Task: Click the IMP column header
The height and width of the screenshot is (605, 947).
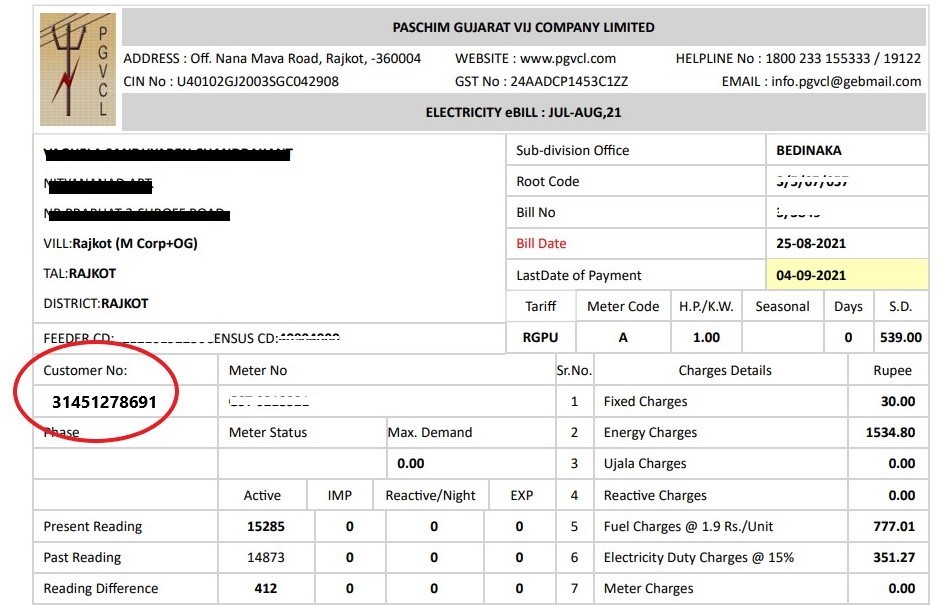Action: pyautogui.click(x=339, y=495)
